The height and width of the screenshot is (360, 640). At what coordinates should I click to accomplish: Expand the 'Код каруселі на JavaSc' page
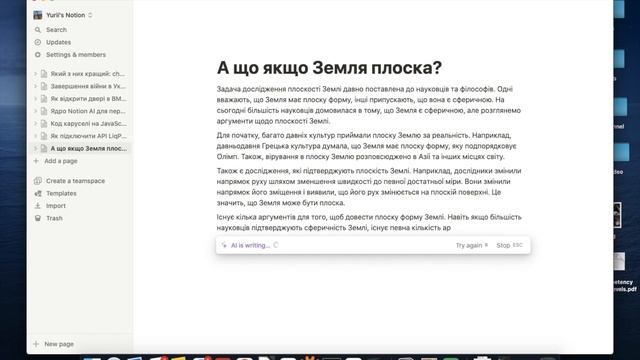36,124
